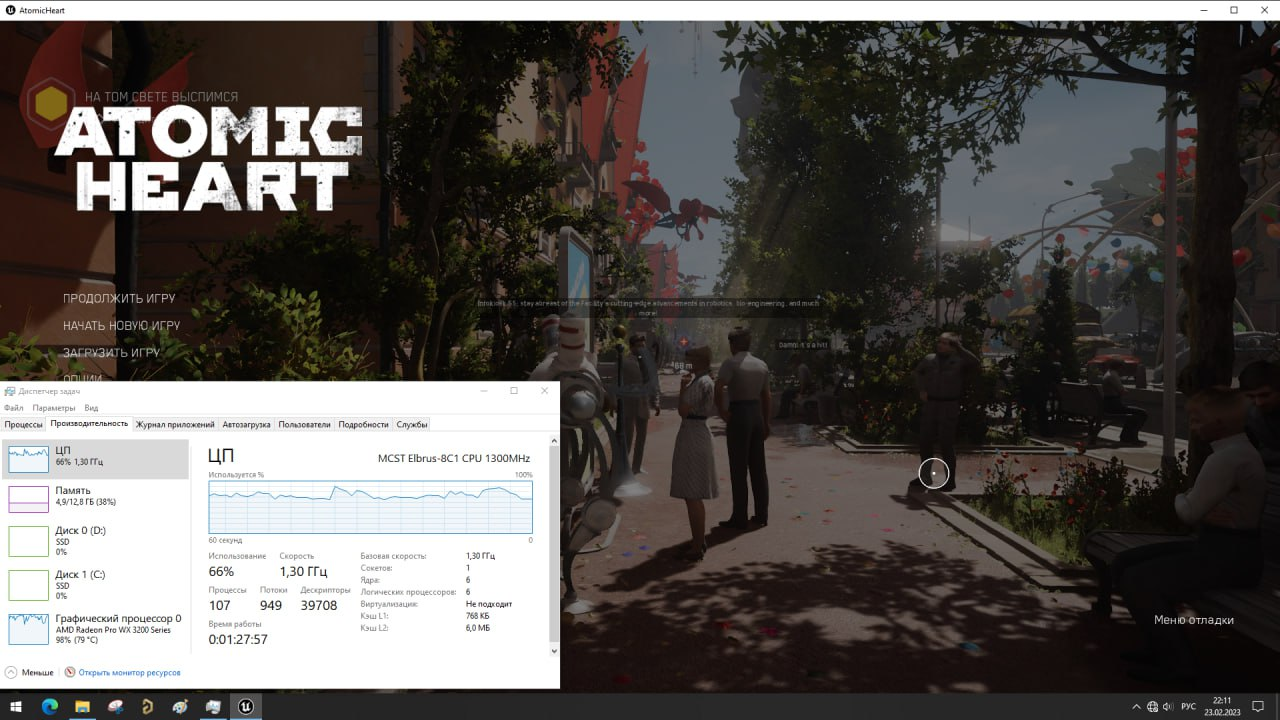Click the AtomicHeart window title icon

(x=10, y=10)
